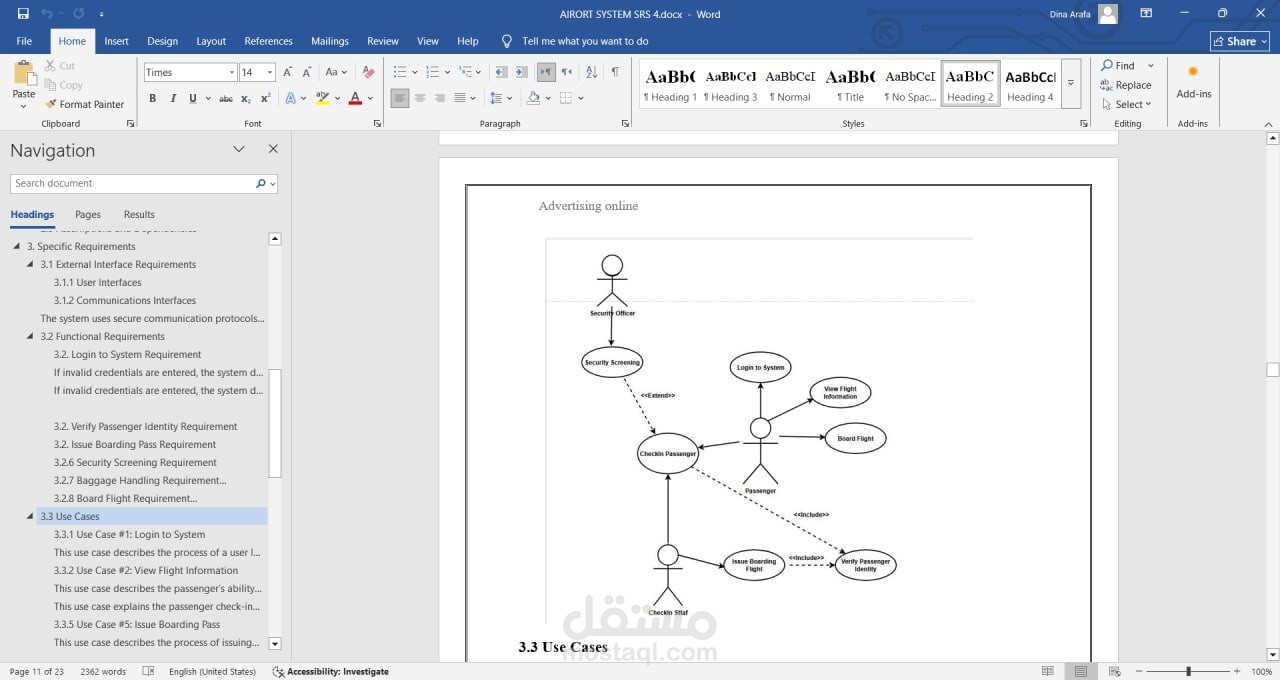This screenshot has width=1280, height=680.
Task: Click the Share button
Action: [x=1239, y=41]
